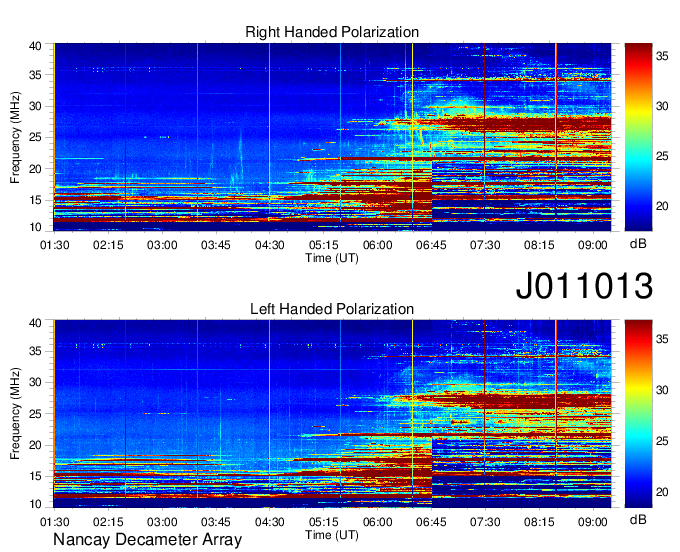Click "Frequency (MHz)" axis label of Left Handed plot
Viewport: 680px width, 552px height.
pos(15,414)
